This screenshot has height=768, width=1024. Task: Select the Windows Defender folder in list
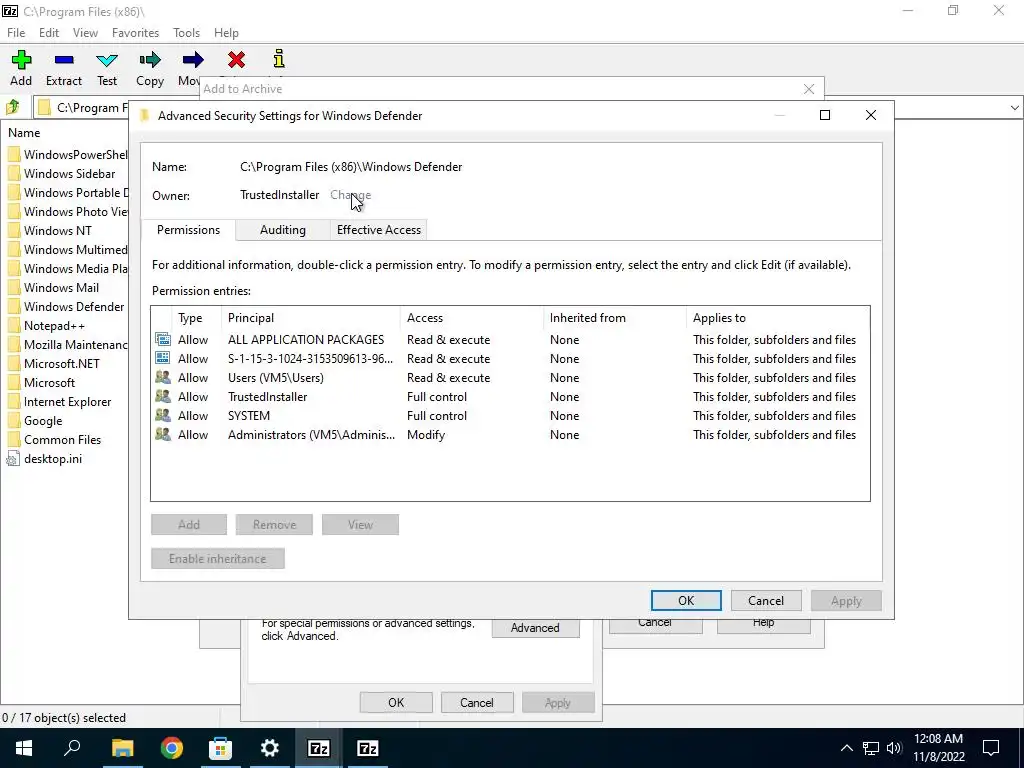(74, 306)
